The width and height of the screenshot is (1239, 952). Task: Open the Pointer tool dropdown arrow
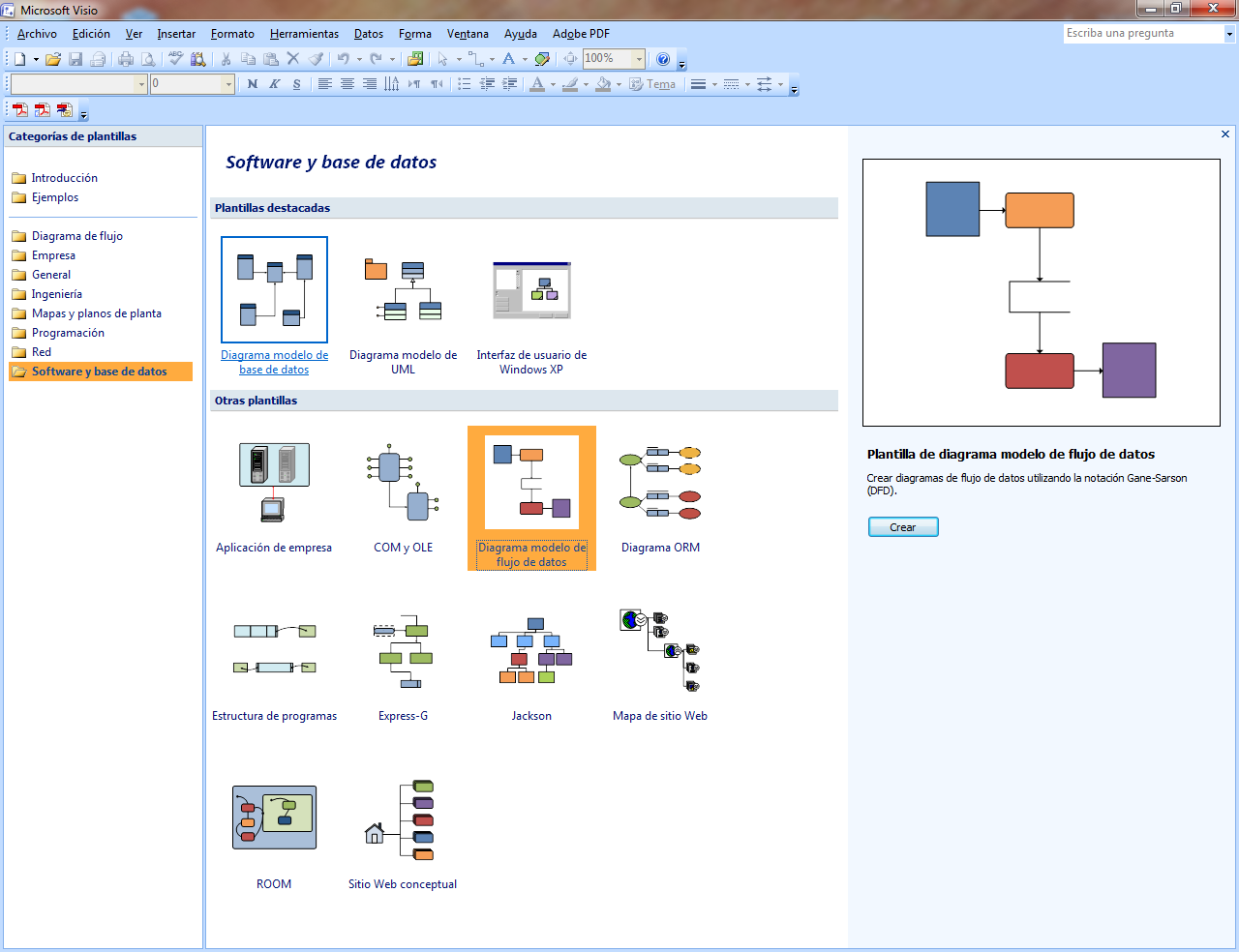(459, 59)
